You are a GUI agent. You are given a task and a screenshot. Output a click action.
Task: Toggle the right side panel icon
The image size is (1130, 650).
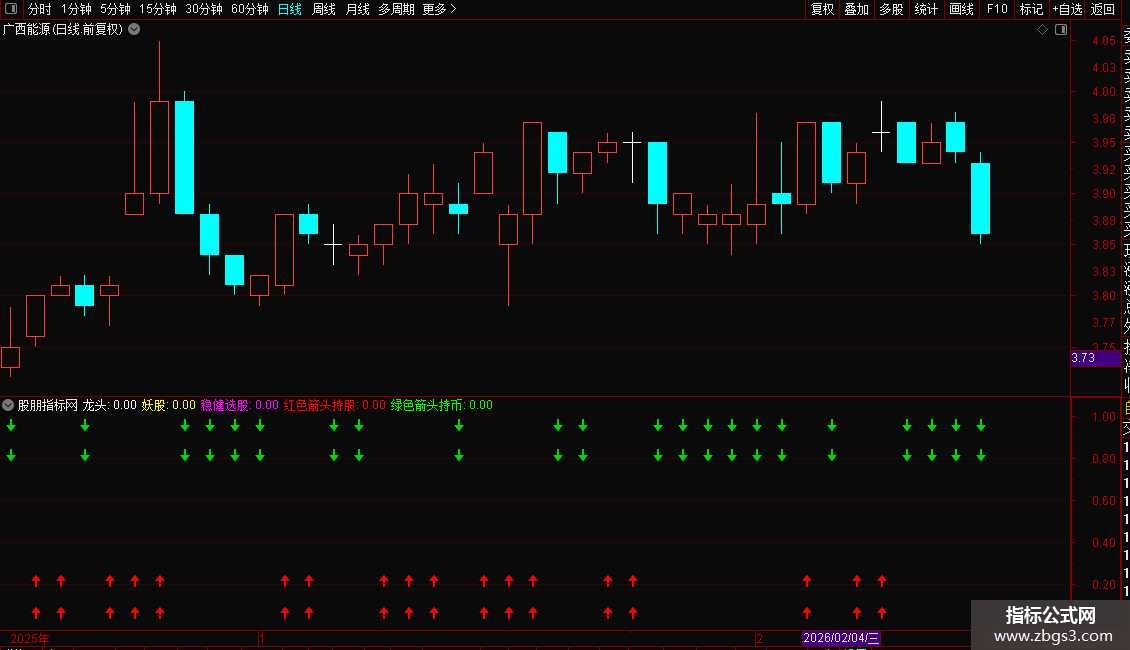[x=1061, y=30]
